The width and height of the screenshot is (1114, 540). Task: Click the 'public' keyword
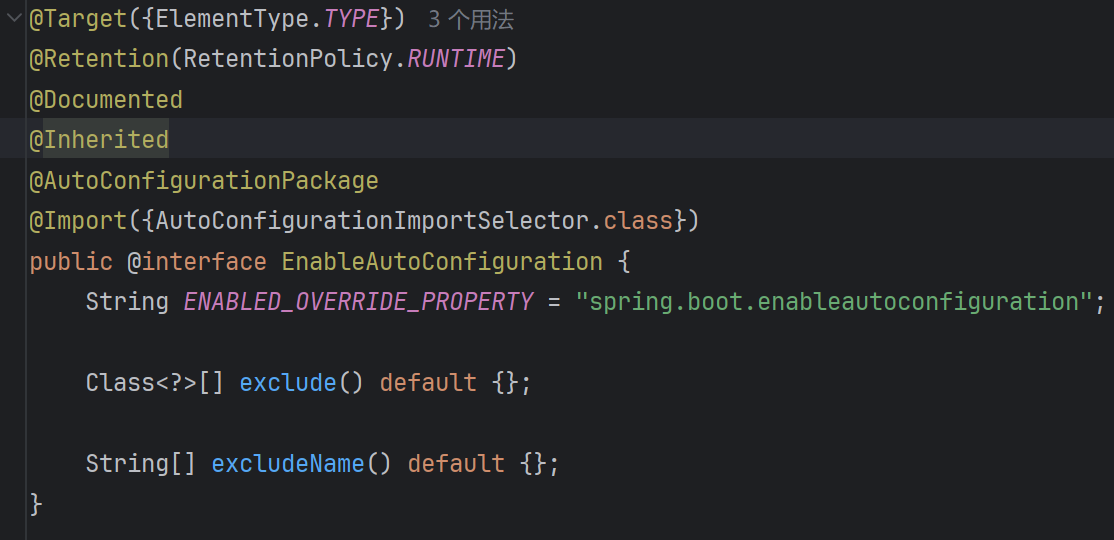[x=71, y=261]
